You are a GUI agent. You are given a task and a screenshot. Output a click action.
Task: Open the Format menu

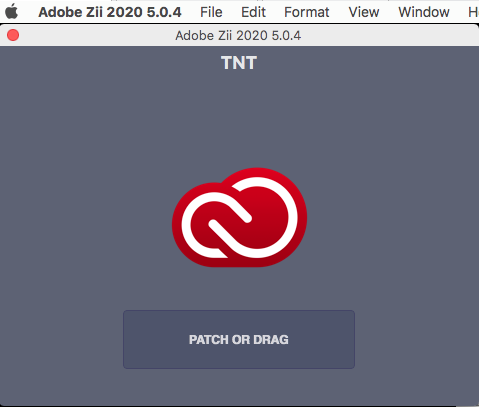307,12
